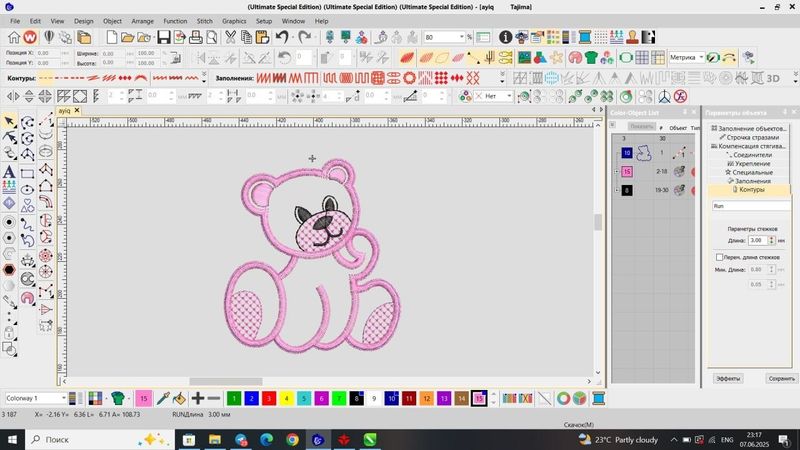800x450 pixels.
Task: Click the circular color wheel icon at bottom
Action: 563,398
